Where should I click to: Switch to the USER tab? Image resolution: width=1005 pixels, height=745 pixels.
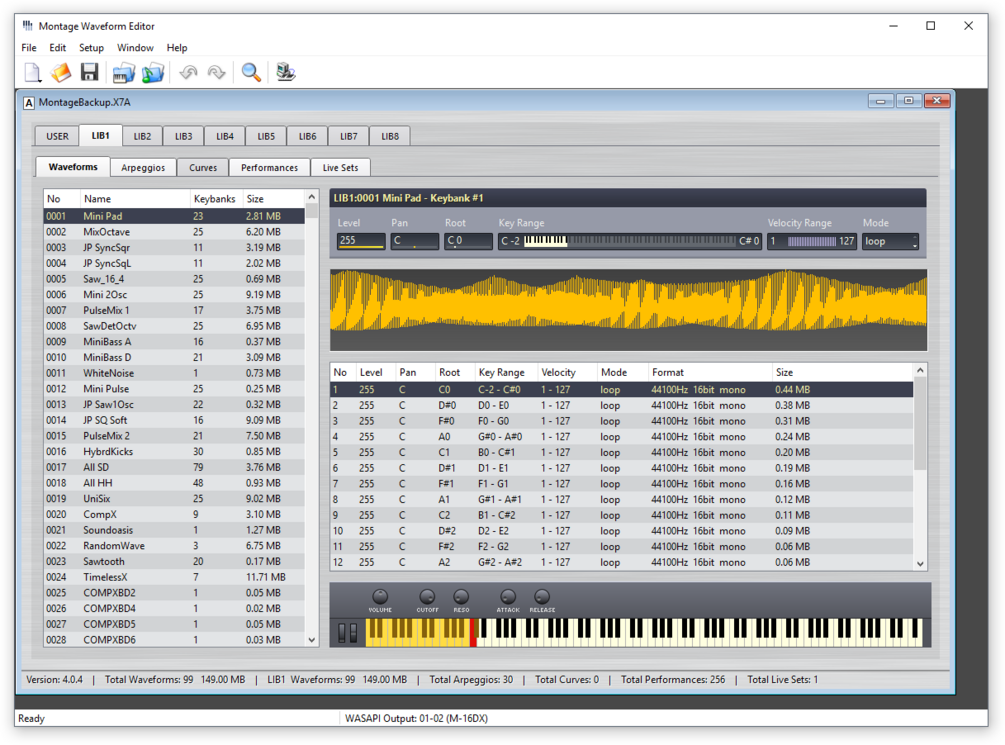click(x=57, y=137)
